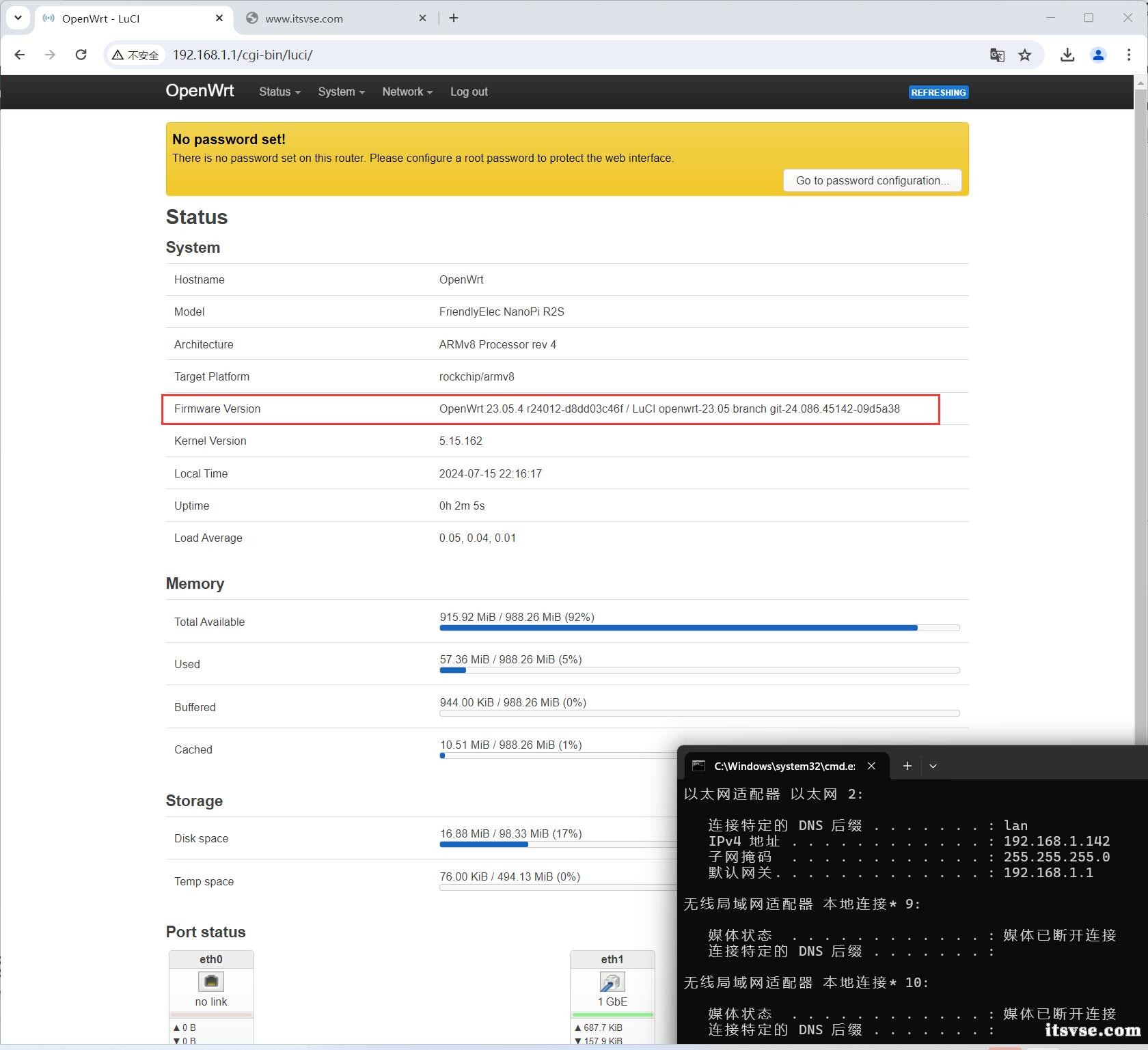
Task: Click the eth0 port icon
Action: (x=211, y=982)
